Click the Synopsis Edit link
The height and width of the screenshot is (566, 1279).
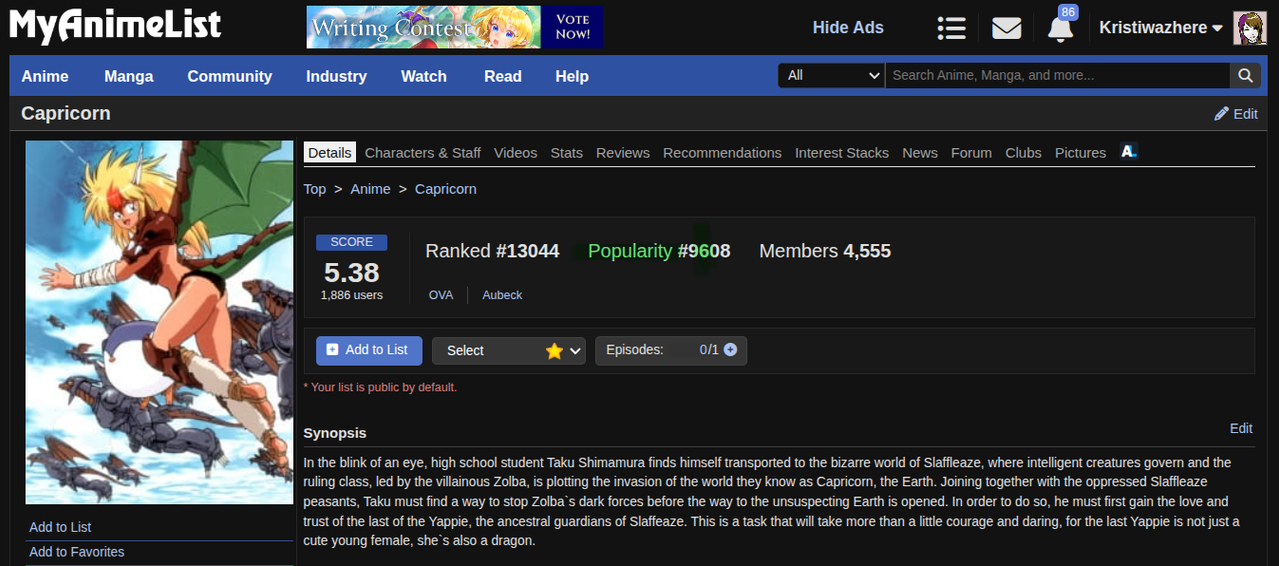click(1241, 428)
